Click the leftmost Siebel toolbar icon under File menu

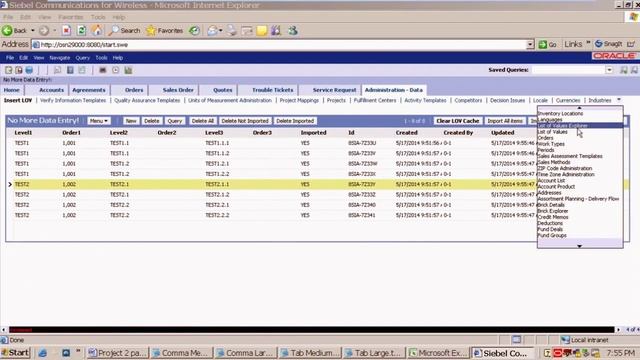point(9,70)
